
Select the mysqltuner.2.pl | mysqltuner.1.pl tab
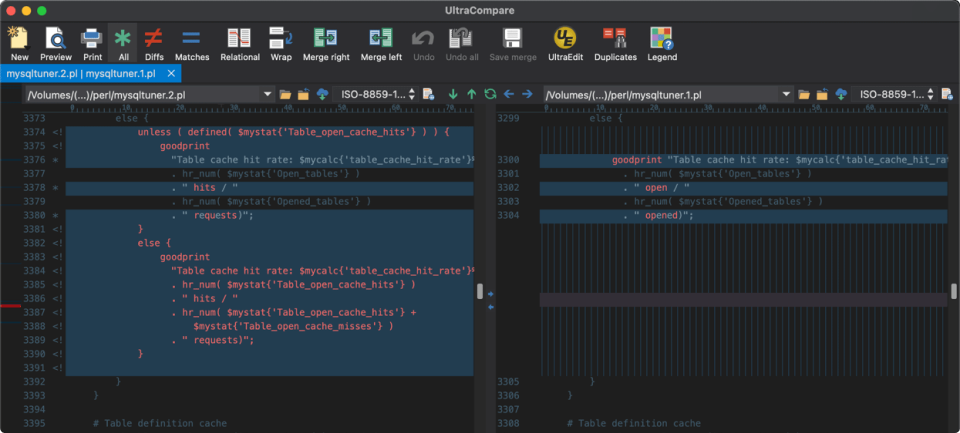80,73
